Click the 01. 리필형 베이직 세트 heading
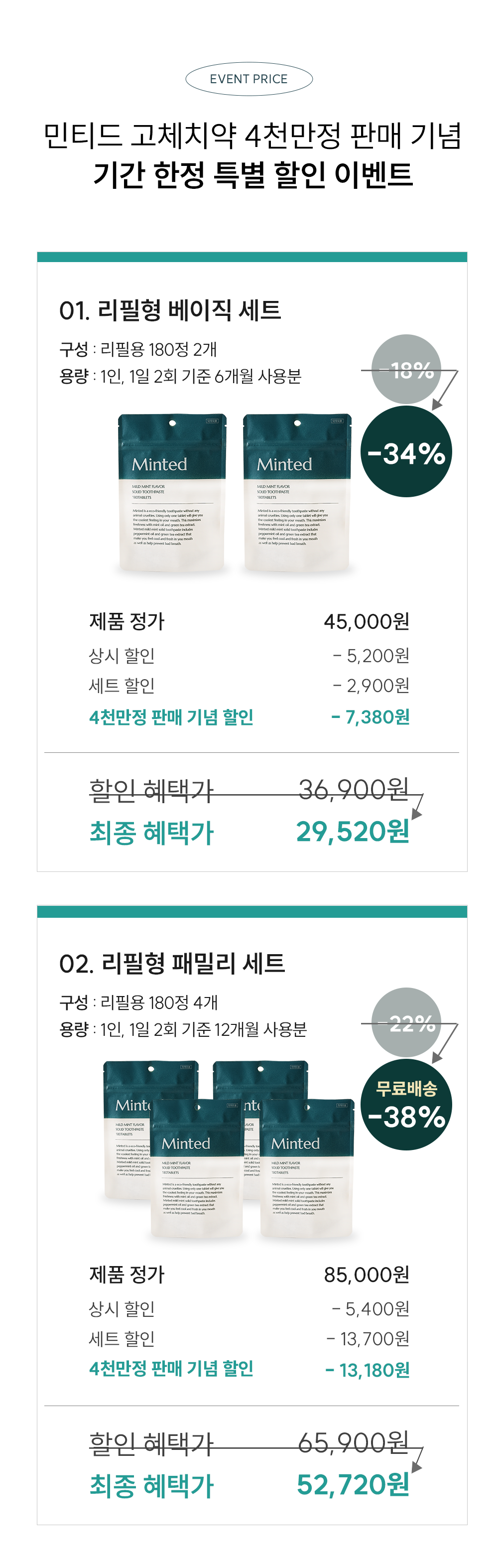The image size is (498, 1568). (x=170, y=310)
